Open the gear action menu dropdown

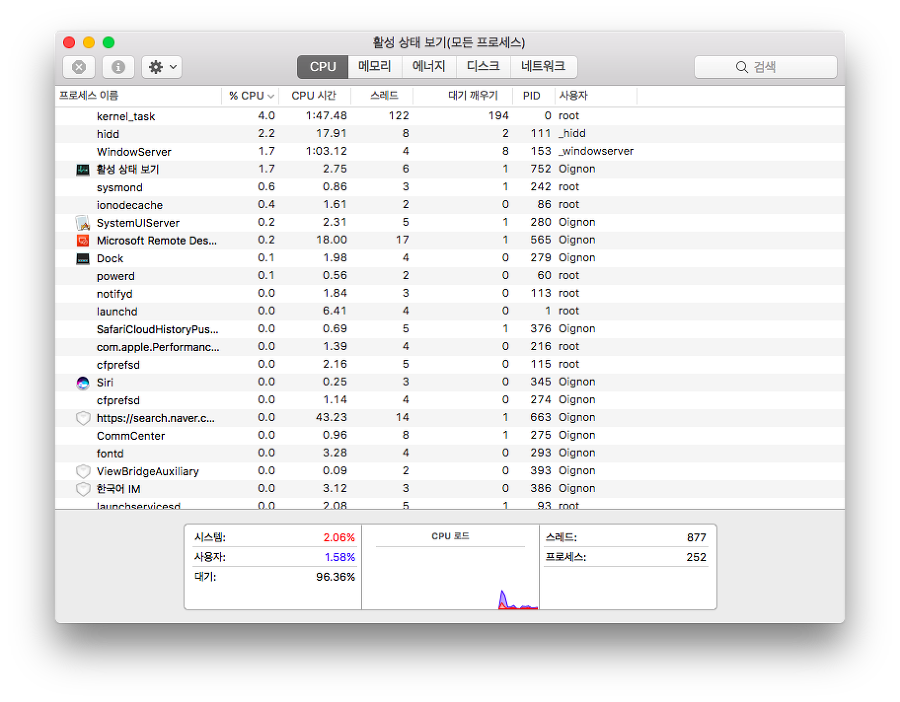[x=162, y=67]
